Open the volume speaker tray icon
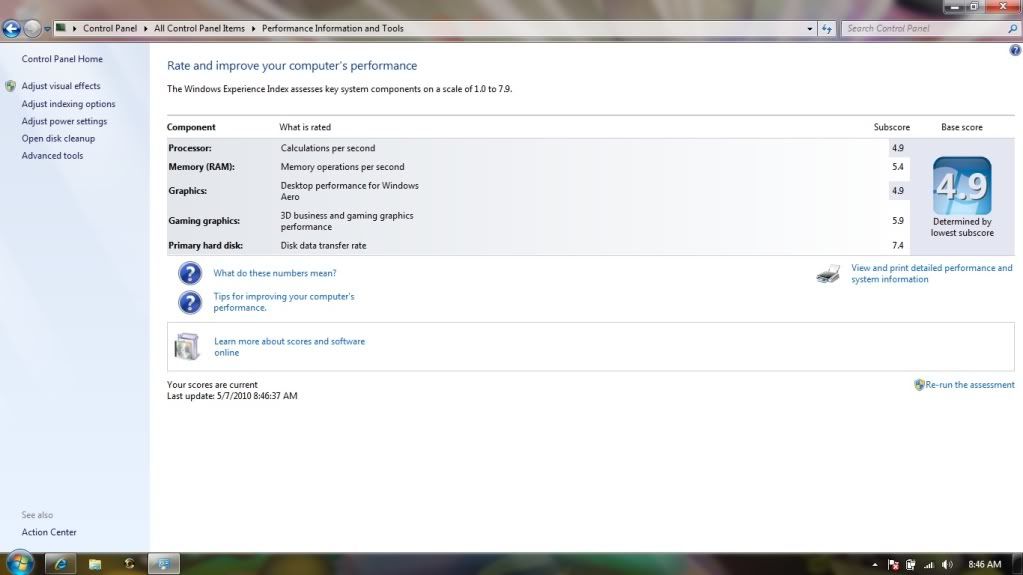 pos(947,565)
